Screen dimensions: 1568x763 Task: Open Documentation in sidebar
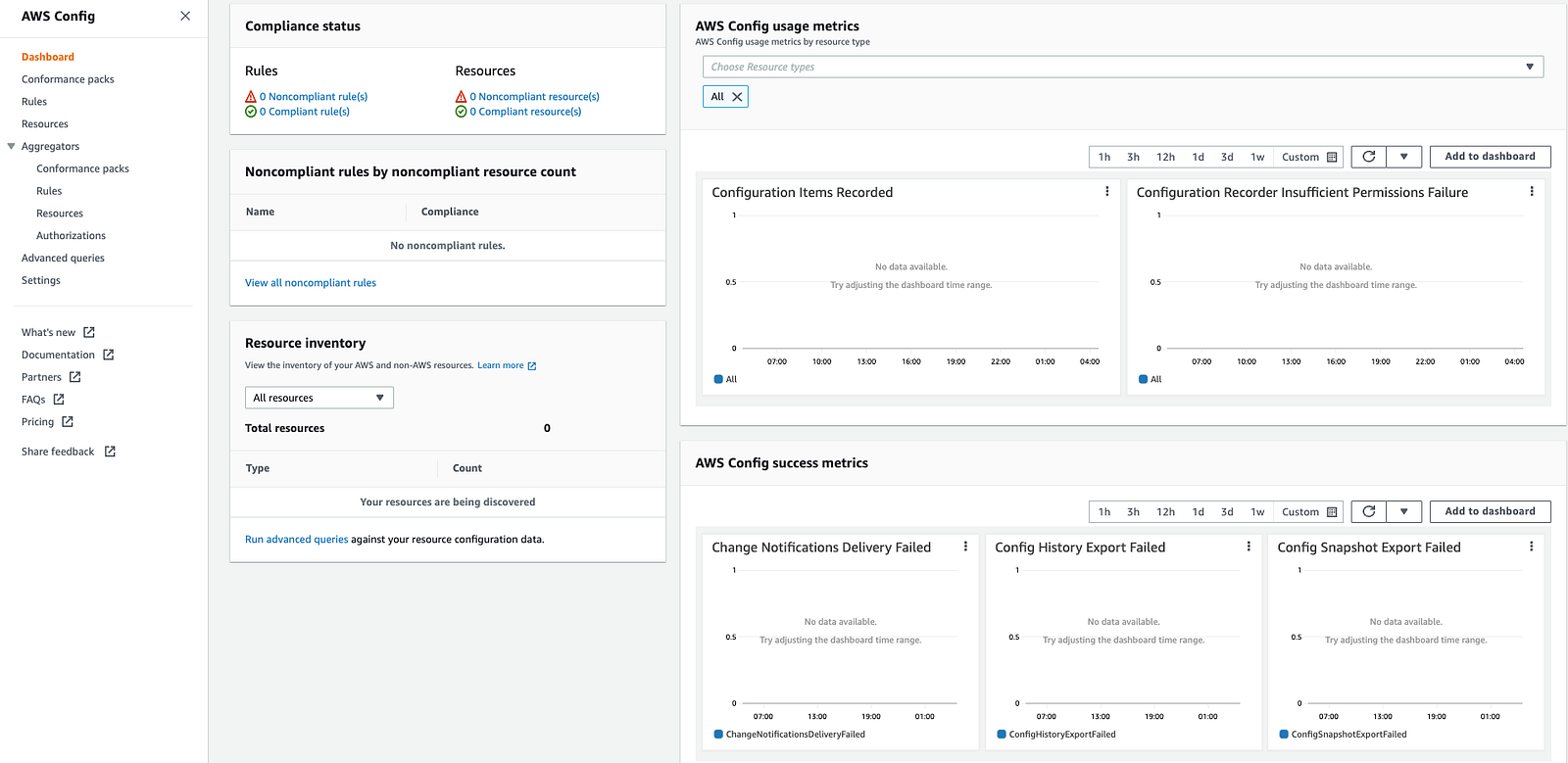coord(68,355)
